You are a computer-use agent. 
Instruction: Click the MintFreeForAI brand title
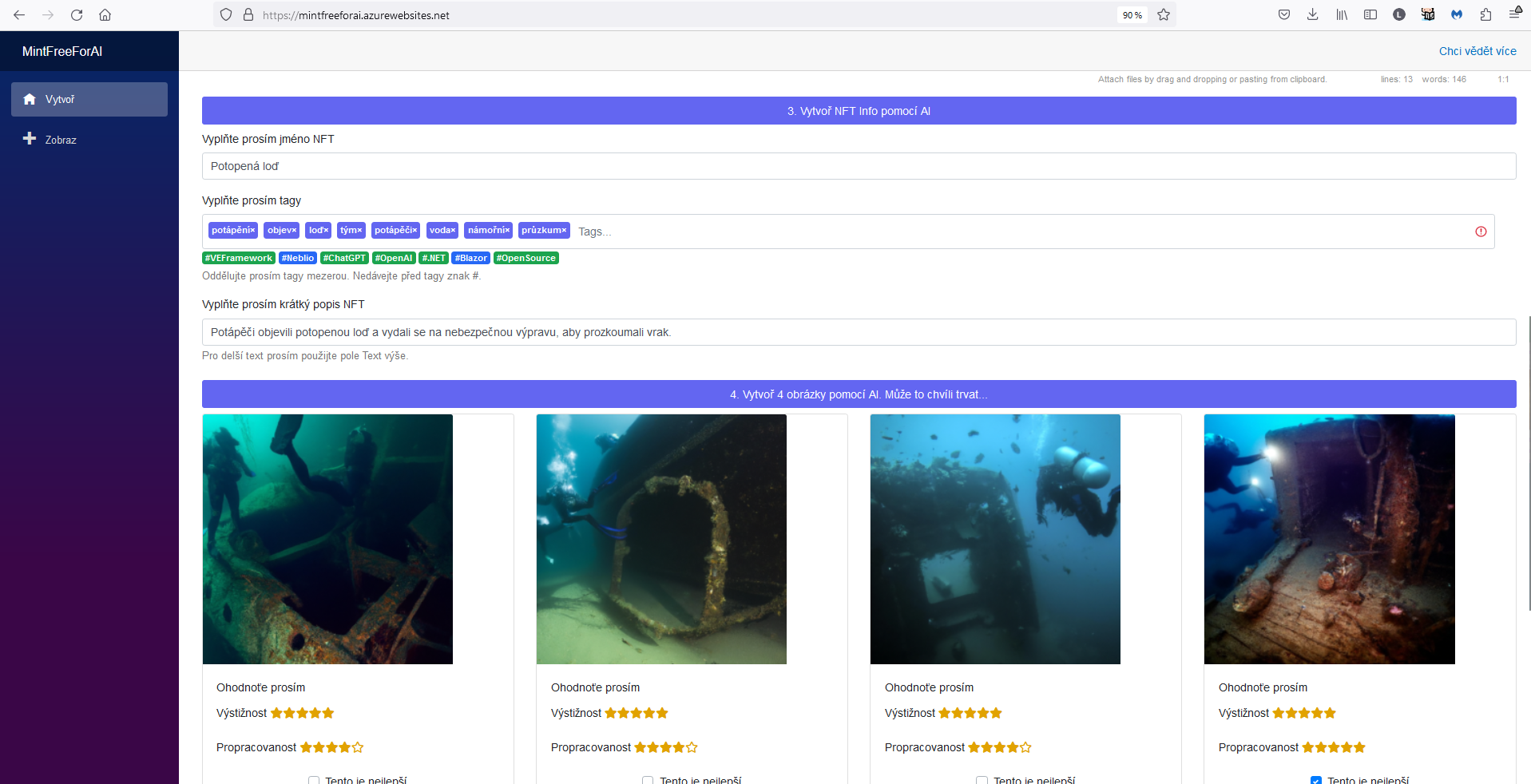point(62,51)
